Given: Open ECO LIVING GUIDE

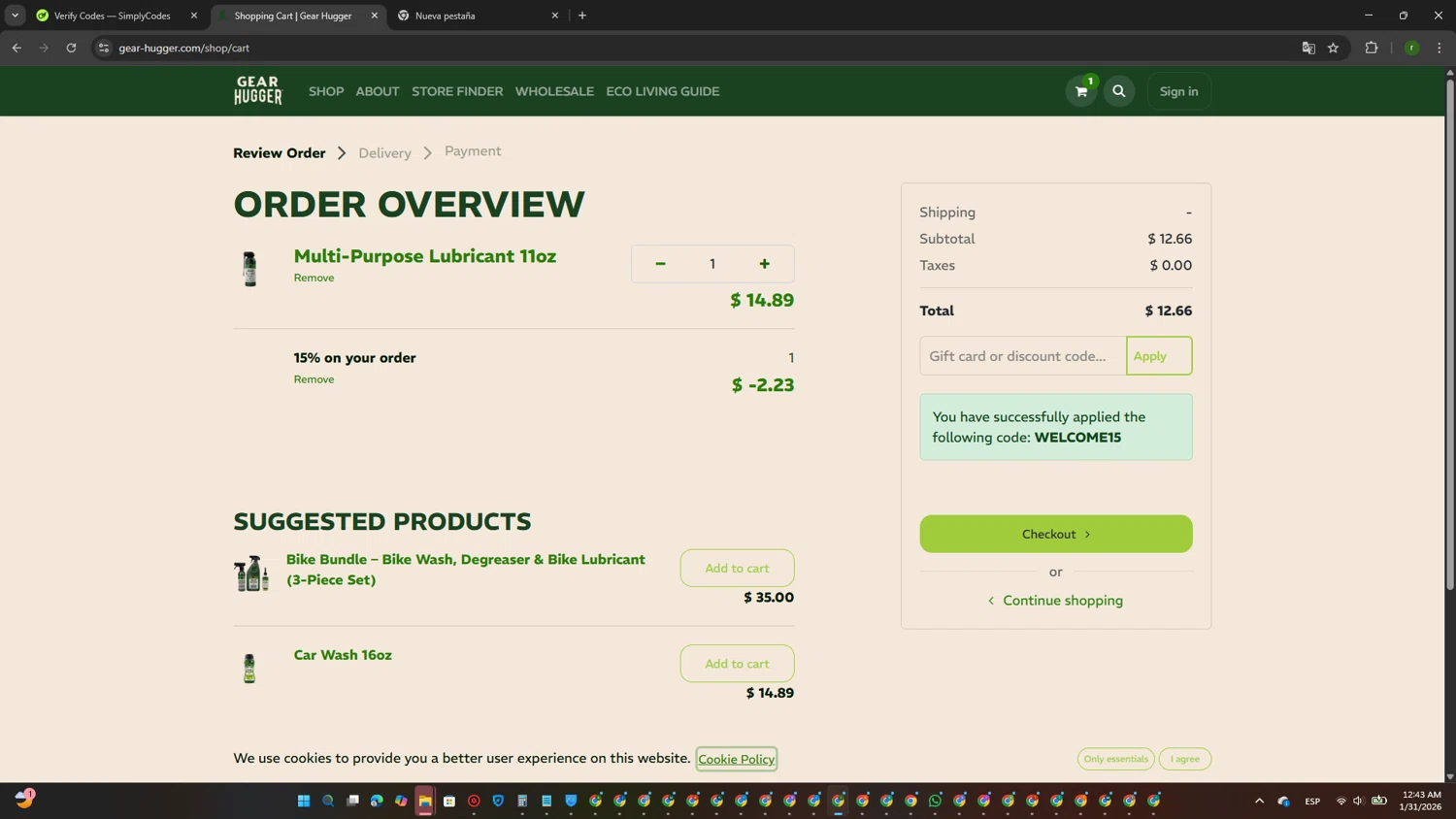Looking at the screenshot, I should (663, 91).
